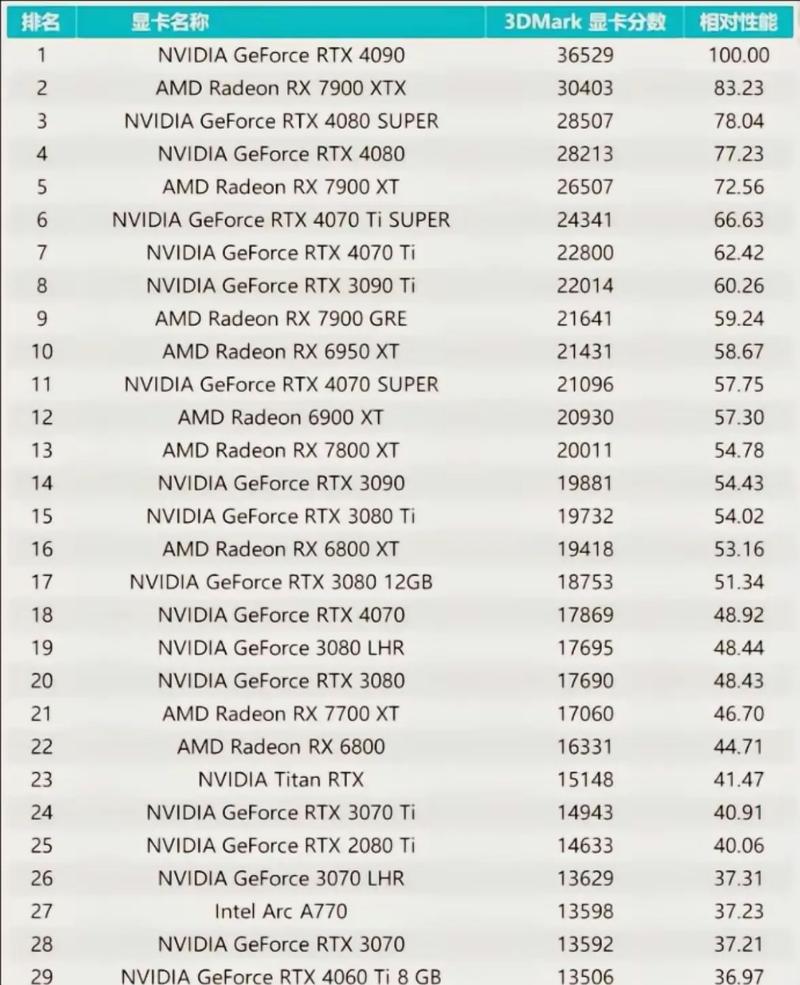Click the 显卡名称 column header
The image size is (800, 985).
(x=170, y=22)
